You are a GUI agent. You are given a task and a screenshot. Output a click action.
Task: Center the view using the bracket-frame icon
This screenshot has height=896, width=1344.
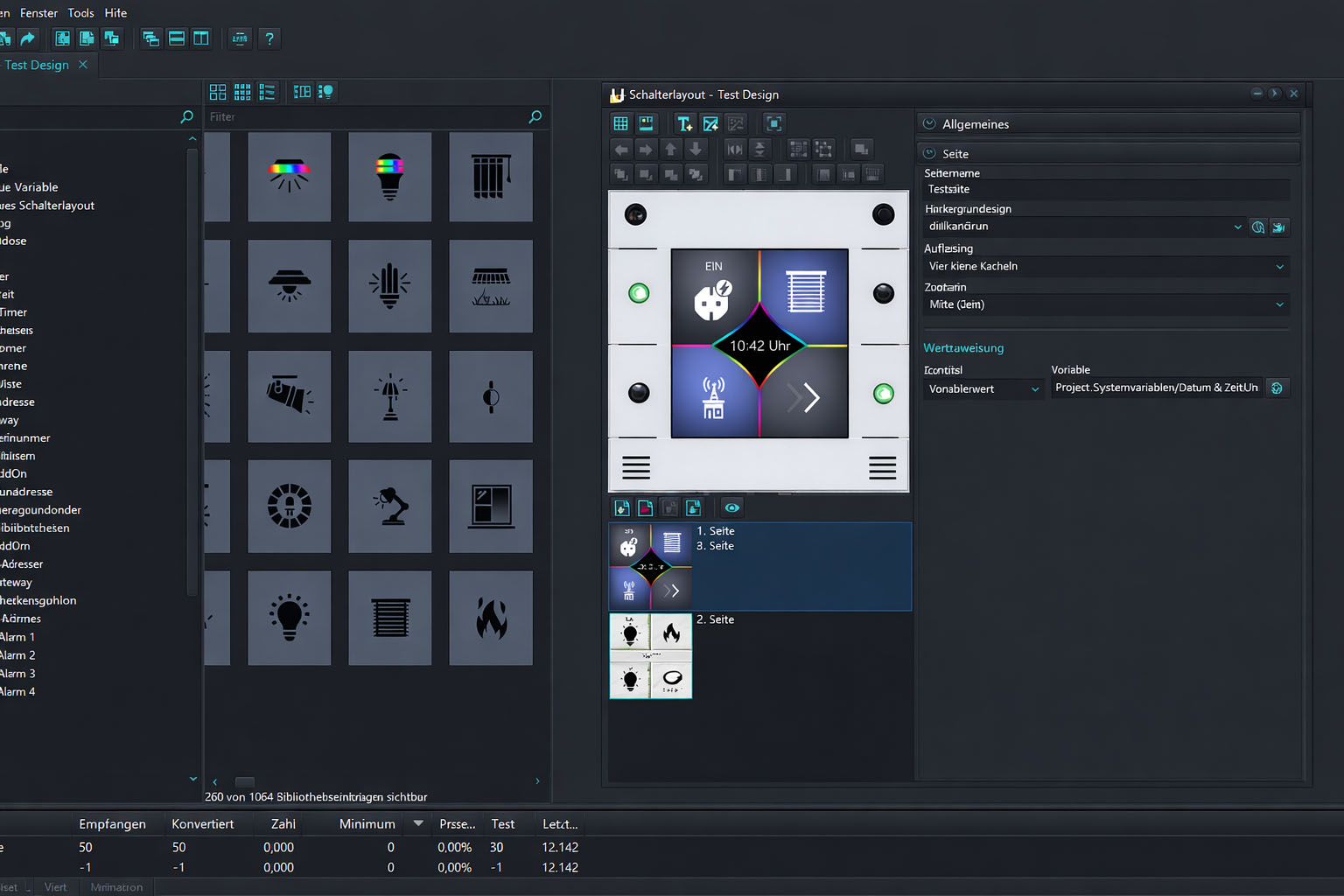coord(773,123)
